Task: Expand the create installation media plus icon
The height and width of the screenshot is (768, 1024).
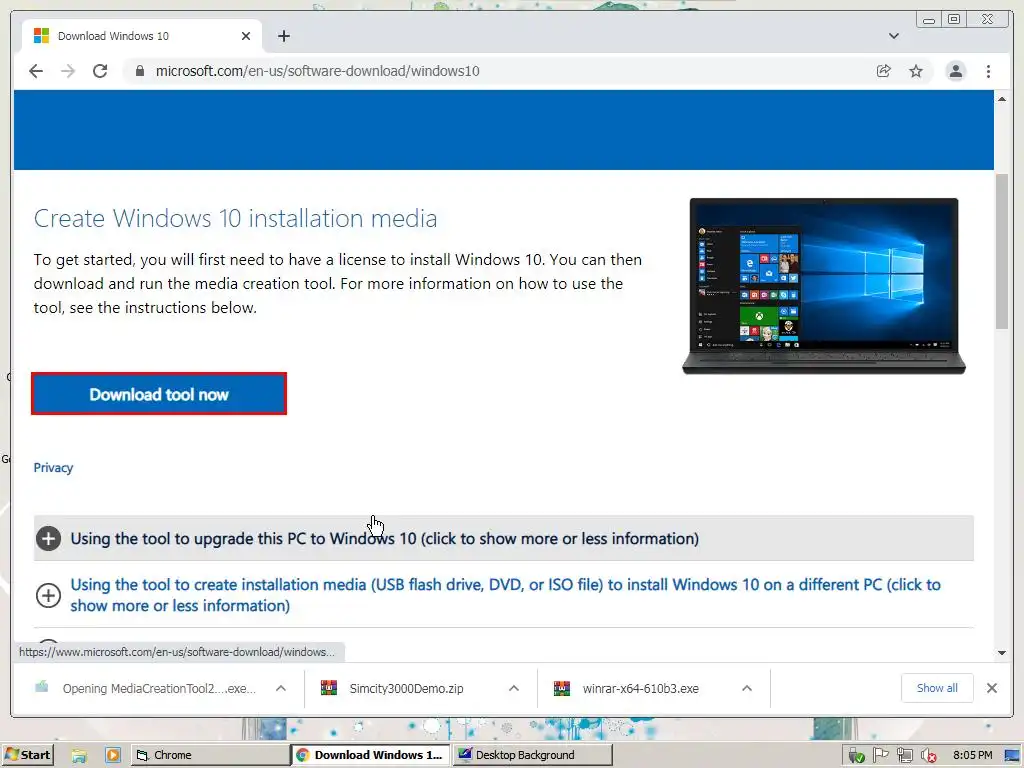Action: [x=48, y=595]
